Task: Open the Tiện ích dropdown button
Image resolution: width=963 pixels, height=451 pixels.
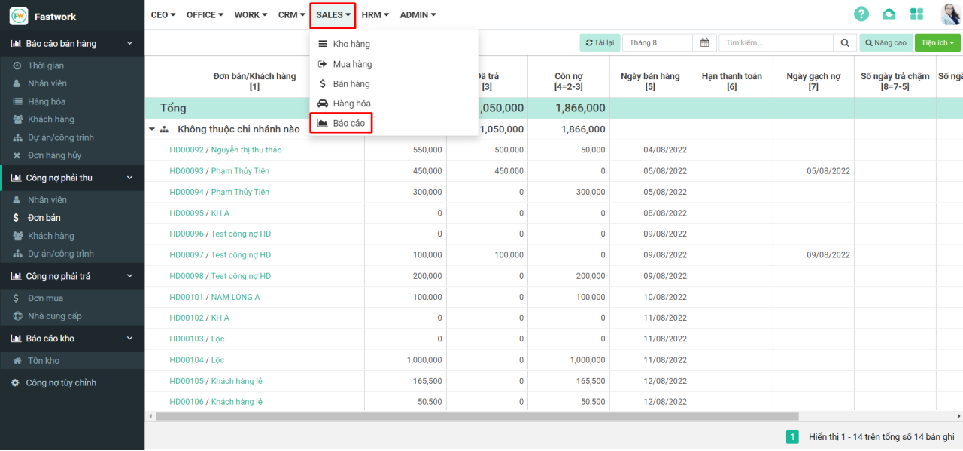Action: [937, 43]
